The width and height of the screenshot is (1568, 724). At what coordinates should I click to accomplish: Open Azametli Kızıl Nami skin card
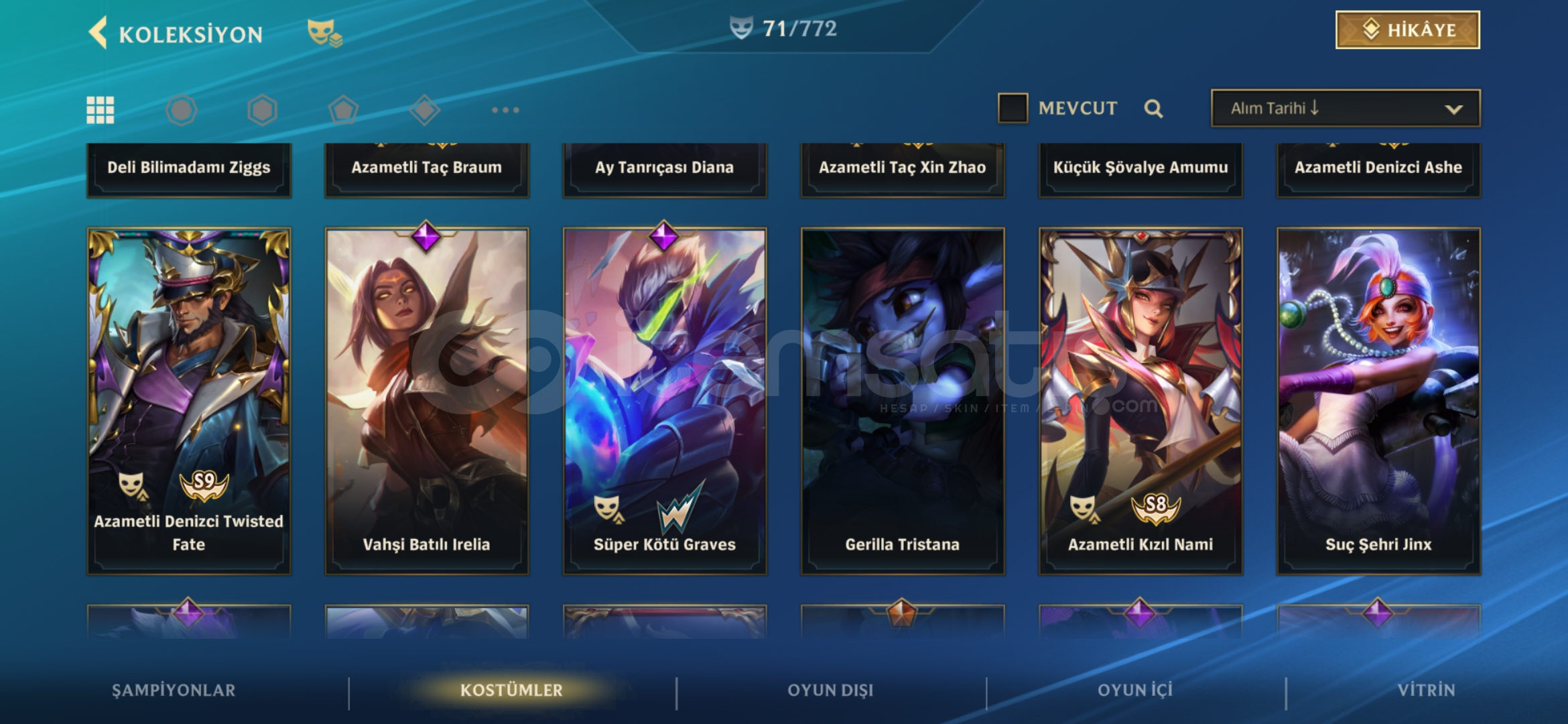1140,401
